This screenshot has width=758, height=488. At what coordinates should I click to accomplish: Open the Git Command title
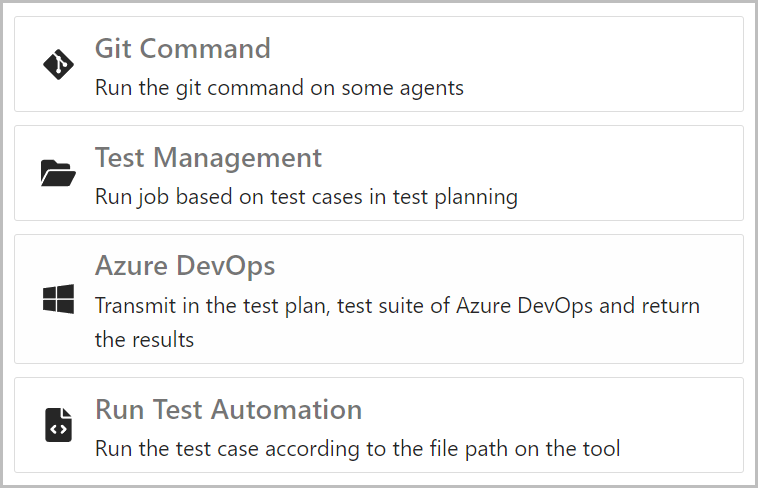tap(183, 48)
